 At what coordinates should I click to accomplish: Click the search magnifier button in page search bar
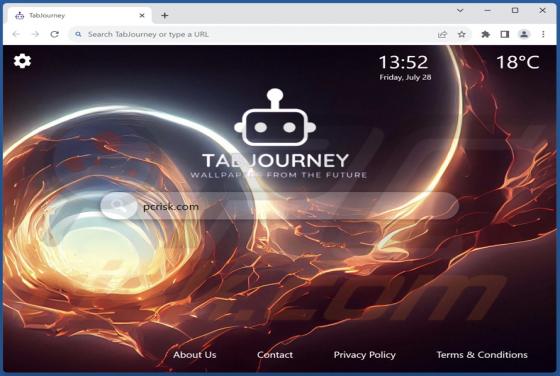pos(119,206)
